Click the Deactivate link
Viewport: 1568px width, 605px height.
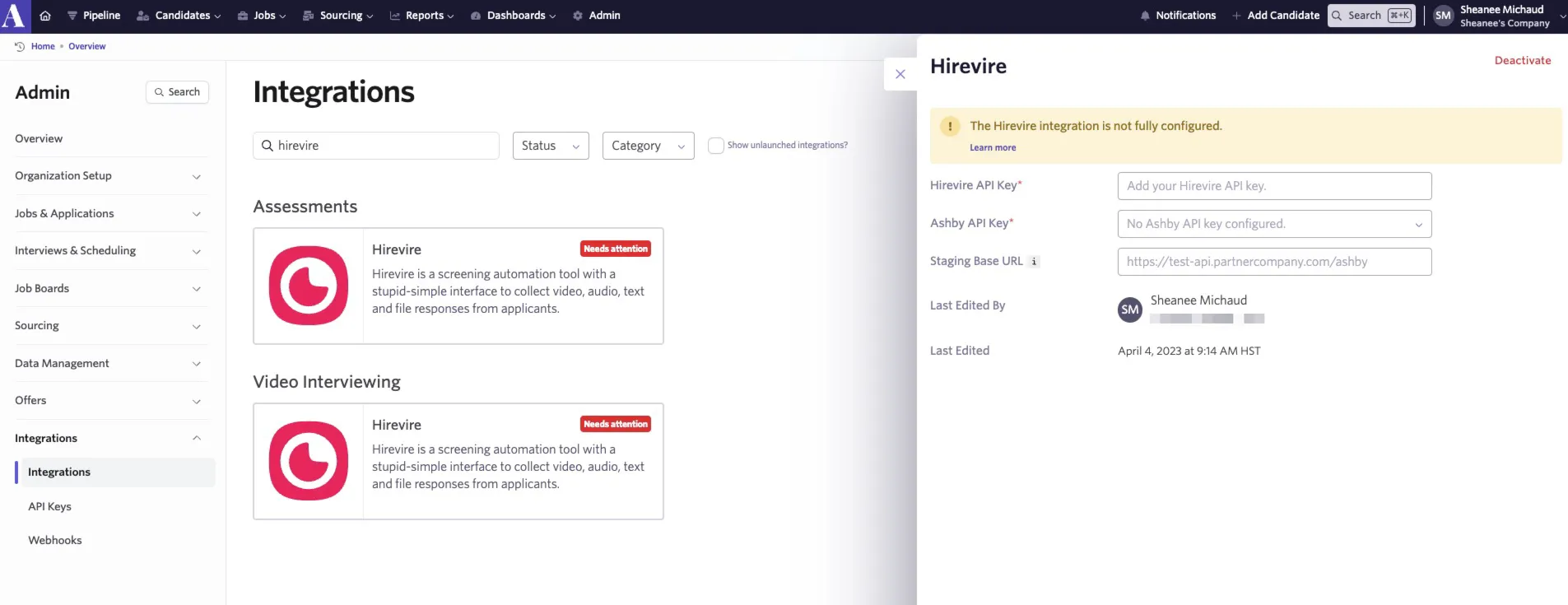coord(1523,61)
